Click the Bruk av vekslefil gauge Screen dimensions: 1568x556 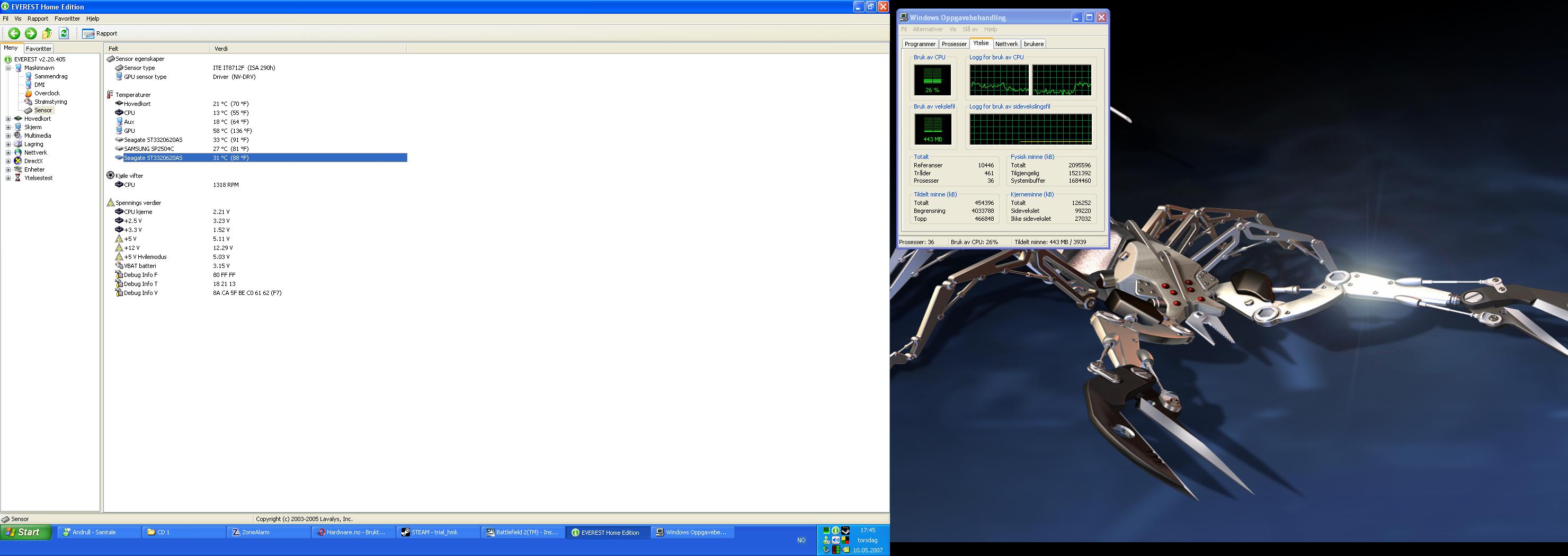[932, 129]
